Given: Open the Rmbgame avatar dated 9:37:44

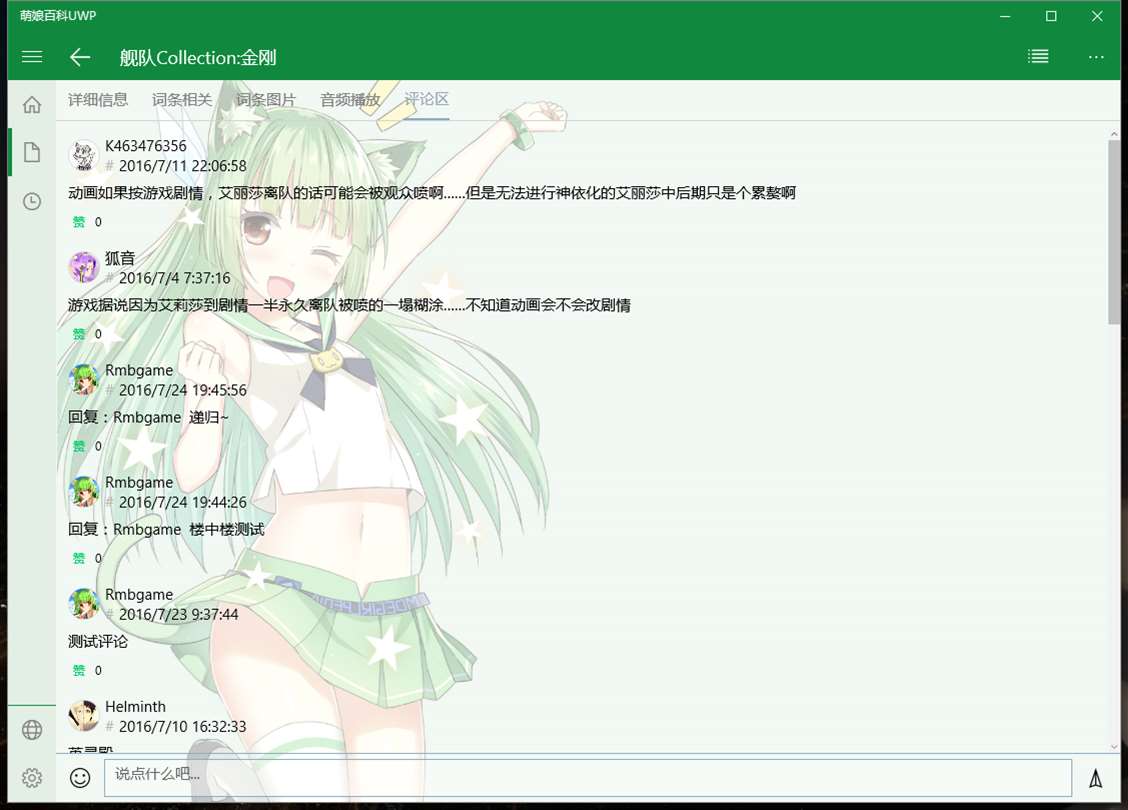Looking at the screenshot, I should (83, 604).
